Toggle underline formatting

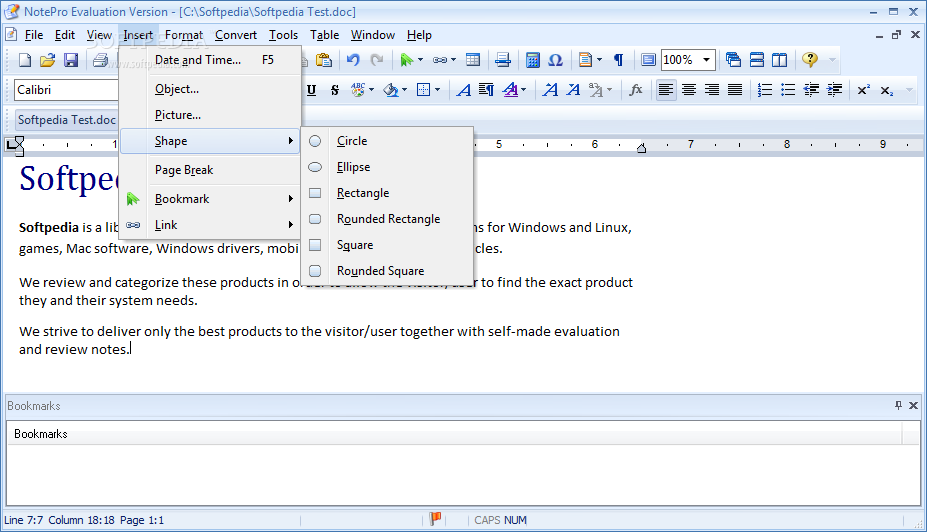(312, 90)
